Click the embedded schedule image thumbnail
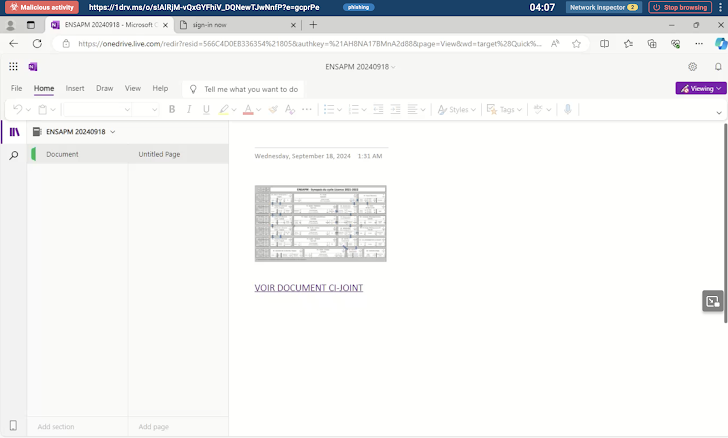 [320, 223]
